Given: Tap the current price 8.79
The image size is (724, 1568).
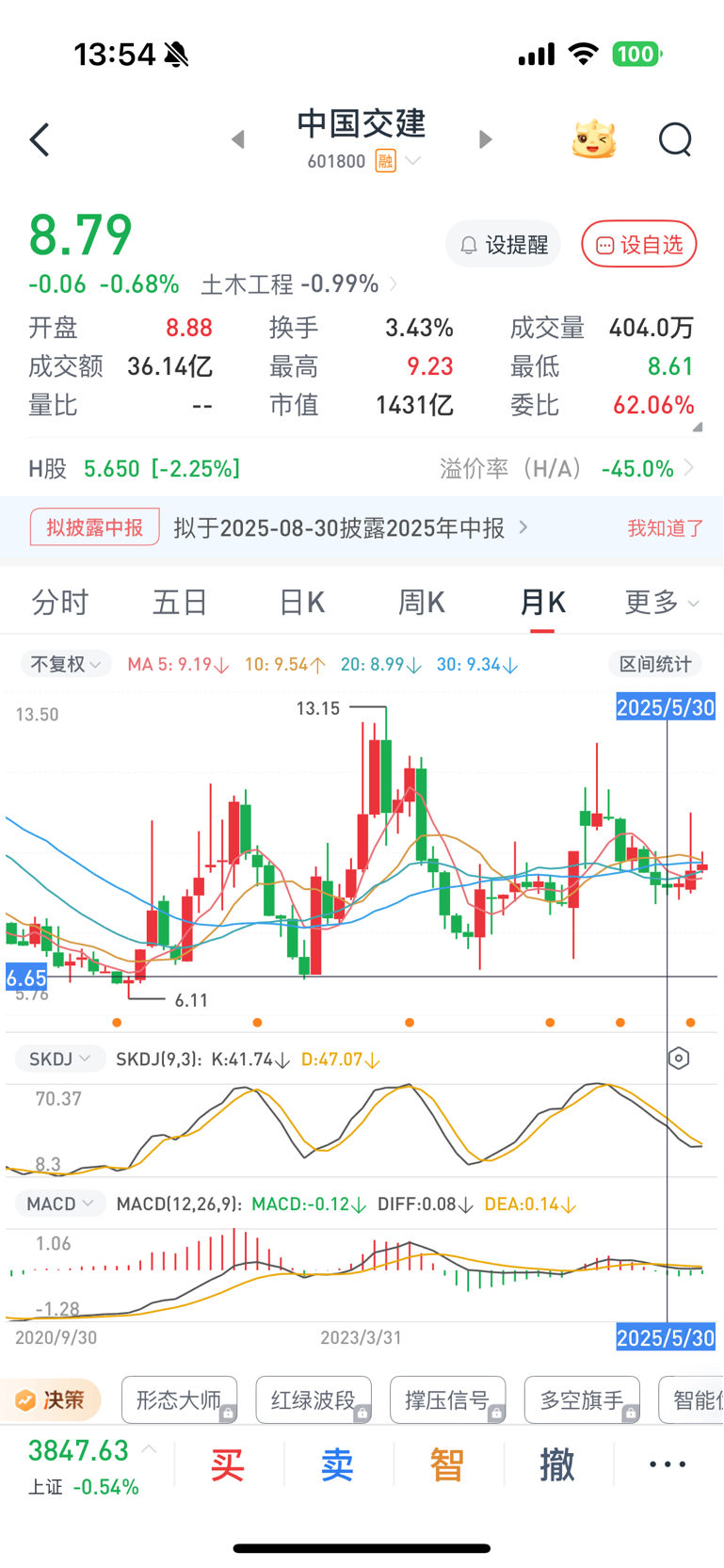Looking at the screenshot, I should [80, 234].
